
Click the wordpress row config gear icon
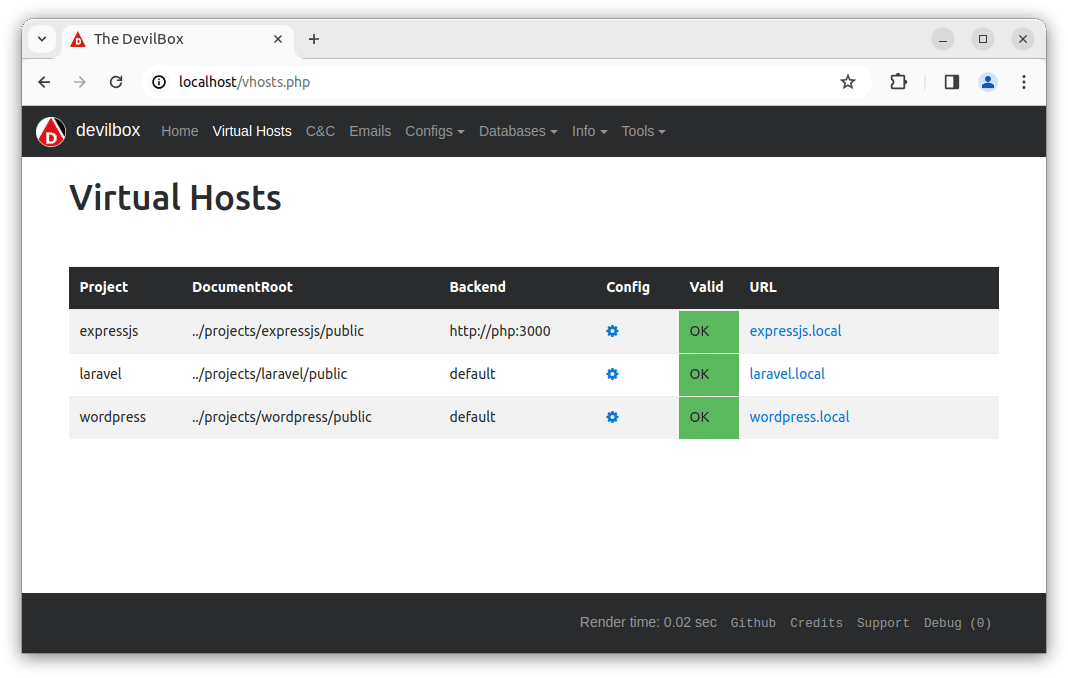pos(612,417)
